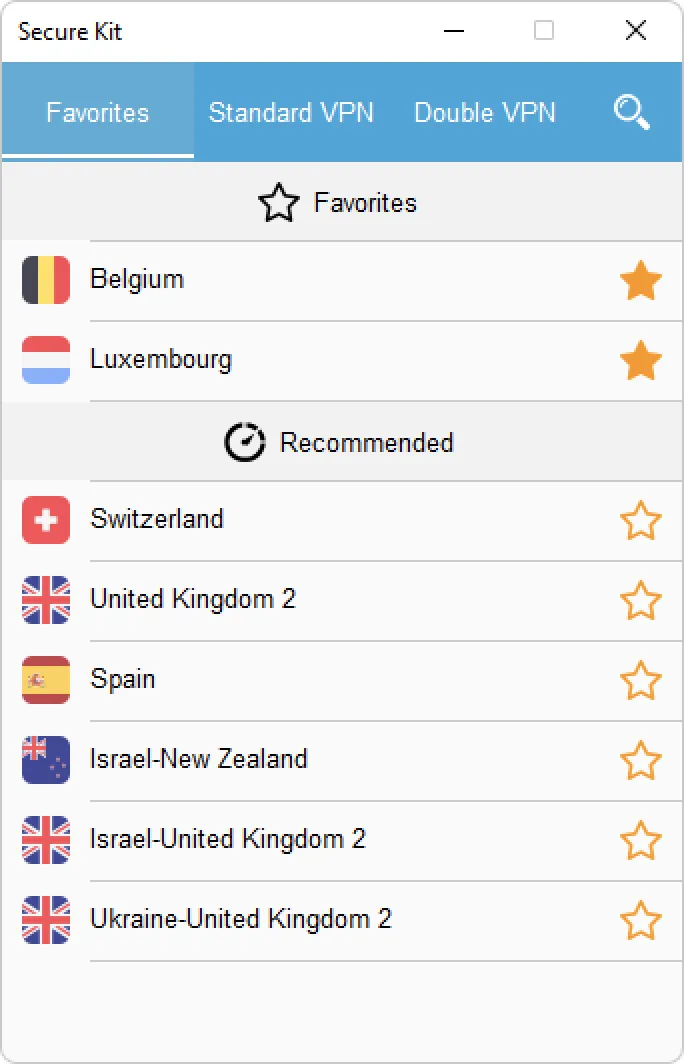Choose the United Kingdom 2 server row
The image size is (684, 1064).
click(300, 600)
